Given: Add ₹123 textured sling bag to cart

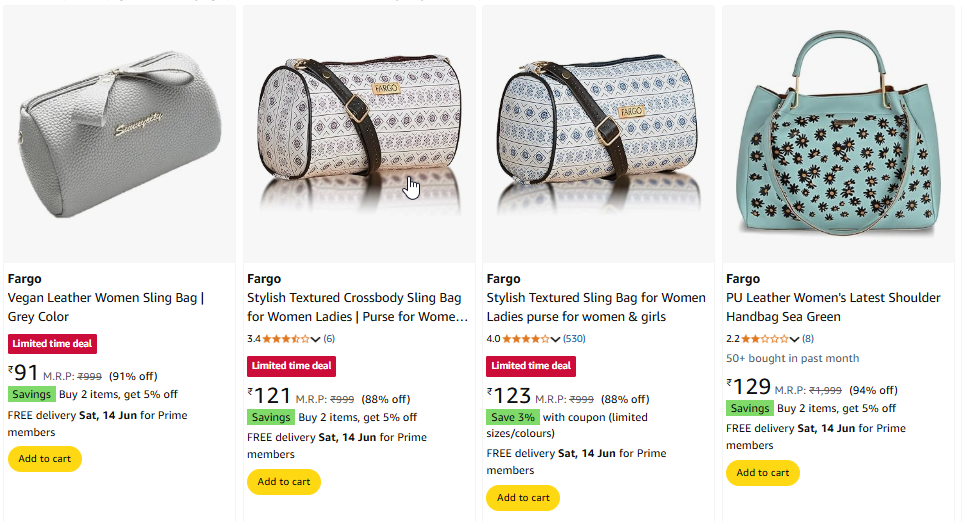Looking at the screenshot, I should click(523, 498).
